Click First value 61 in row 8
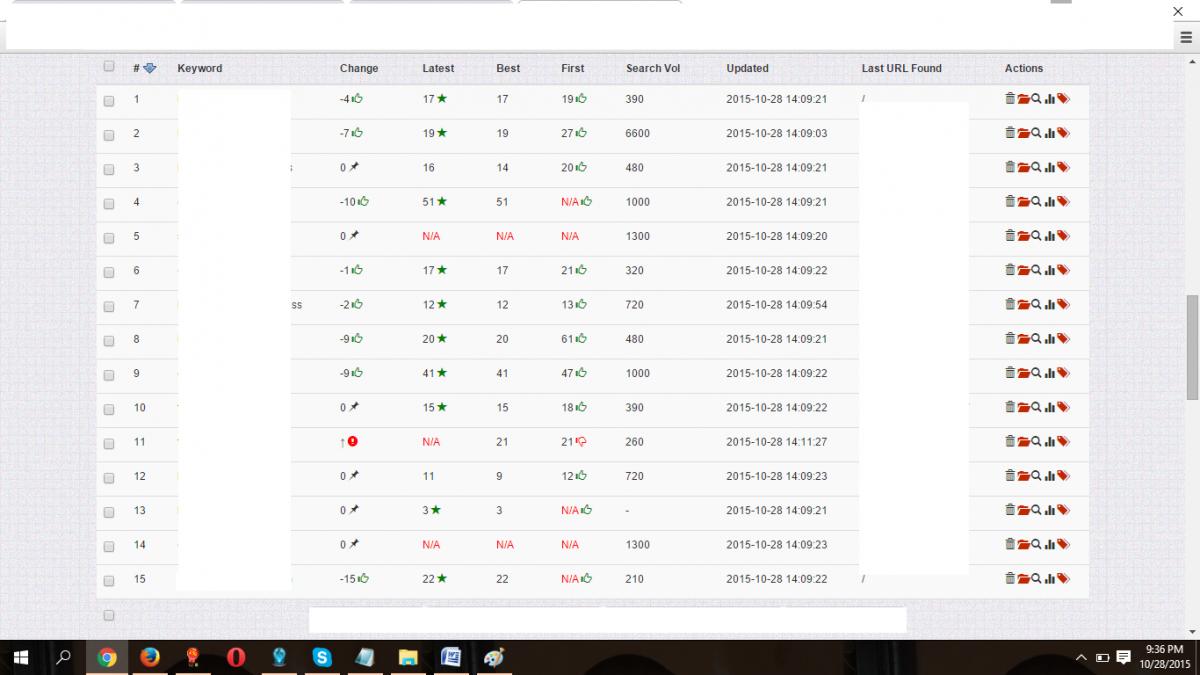The height and width of the screenshot is (675, 1200). coord(567,339)
